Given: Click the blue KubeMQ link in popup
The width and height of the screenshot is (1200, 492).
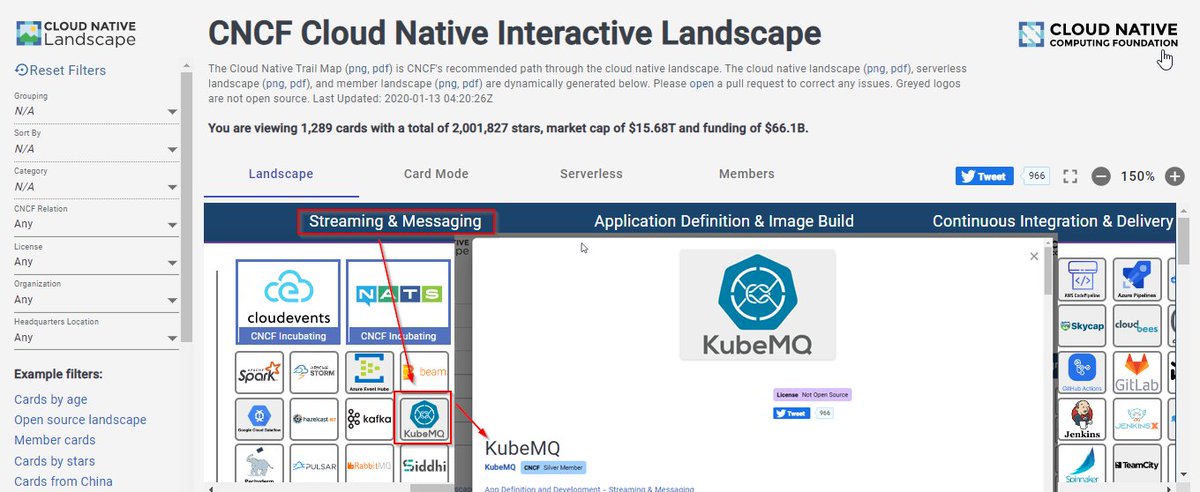Looking at the screenshot, I should click(x=500, y=467).
